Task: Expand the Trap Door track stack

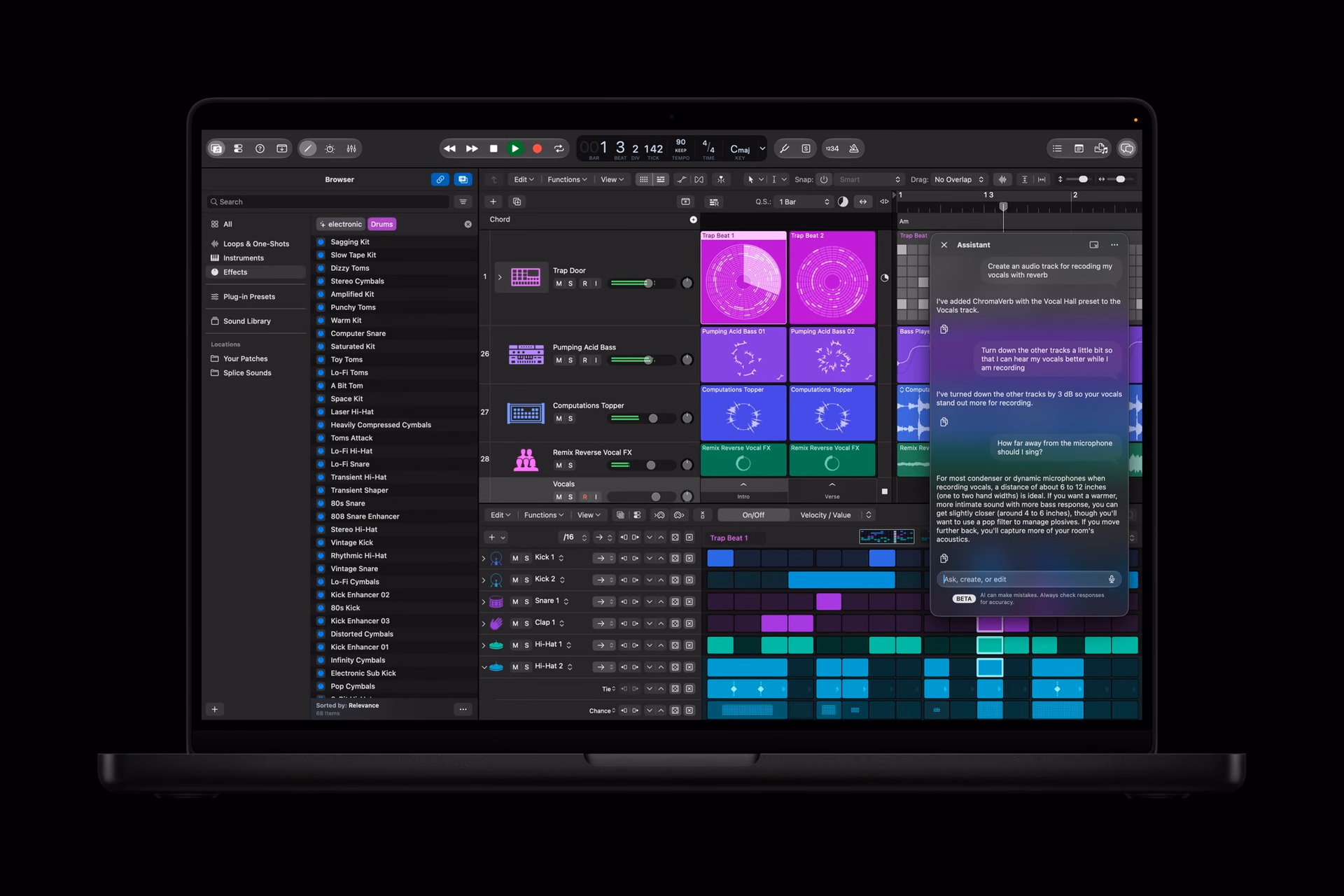Action: click(x=500, y=277)
